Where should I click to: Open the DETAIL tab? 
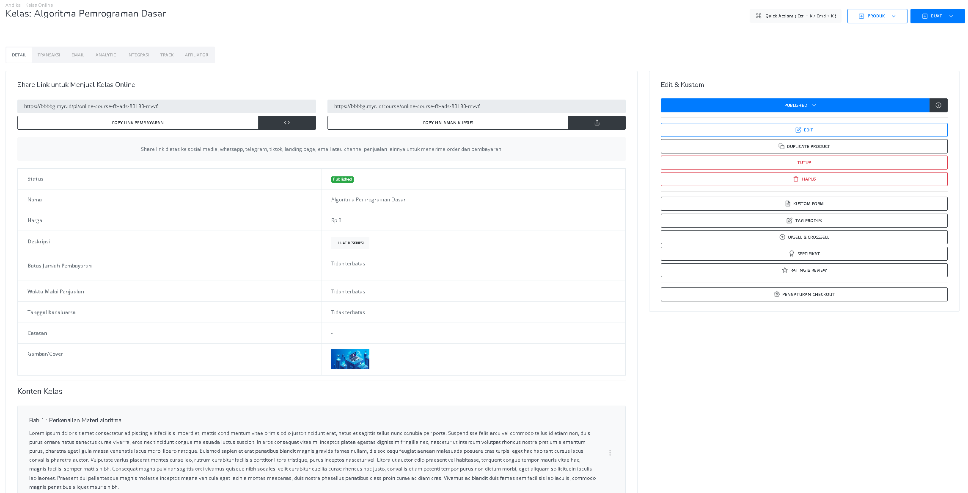pos(19,55)
